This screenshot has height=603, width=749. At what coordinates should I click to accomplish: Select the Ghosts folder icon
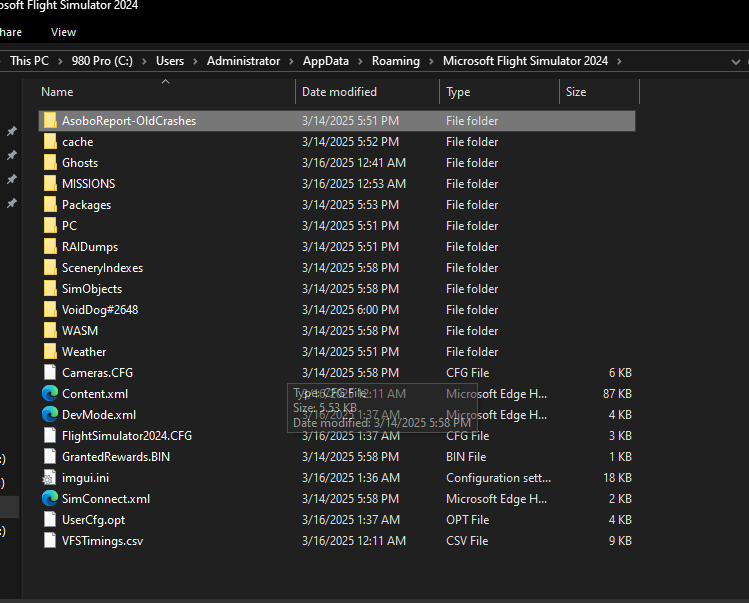(x=50, y=163)
